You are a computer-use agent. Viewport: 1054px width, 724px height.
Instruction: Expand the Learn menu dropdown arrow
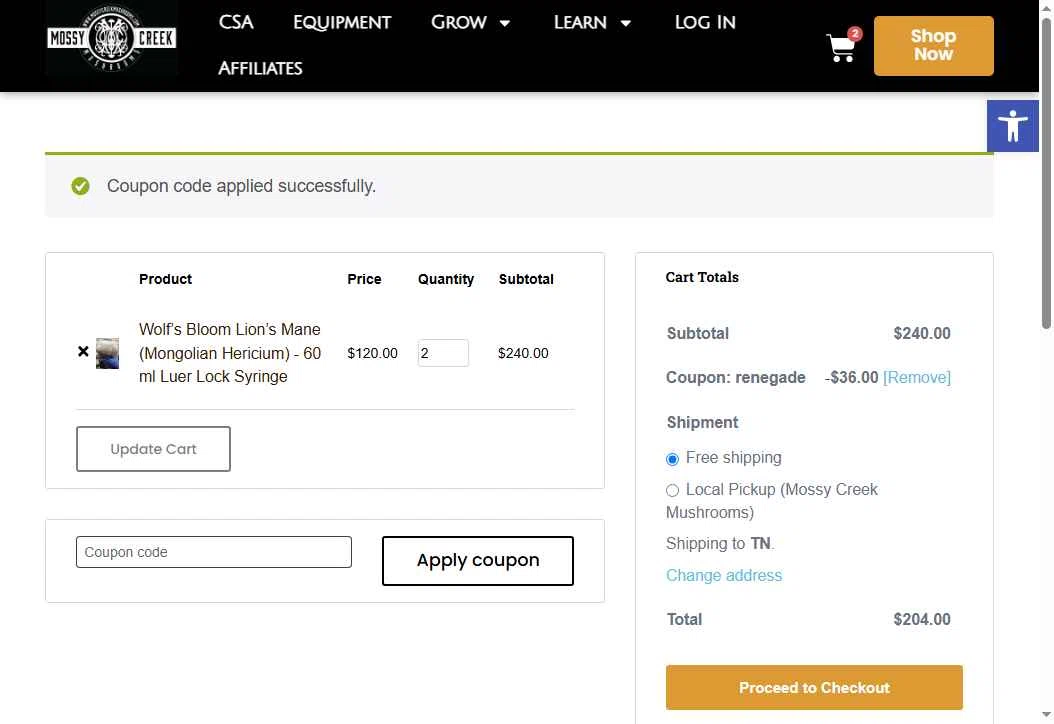tap(626, 24)
